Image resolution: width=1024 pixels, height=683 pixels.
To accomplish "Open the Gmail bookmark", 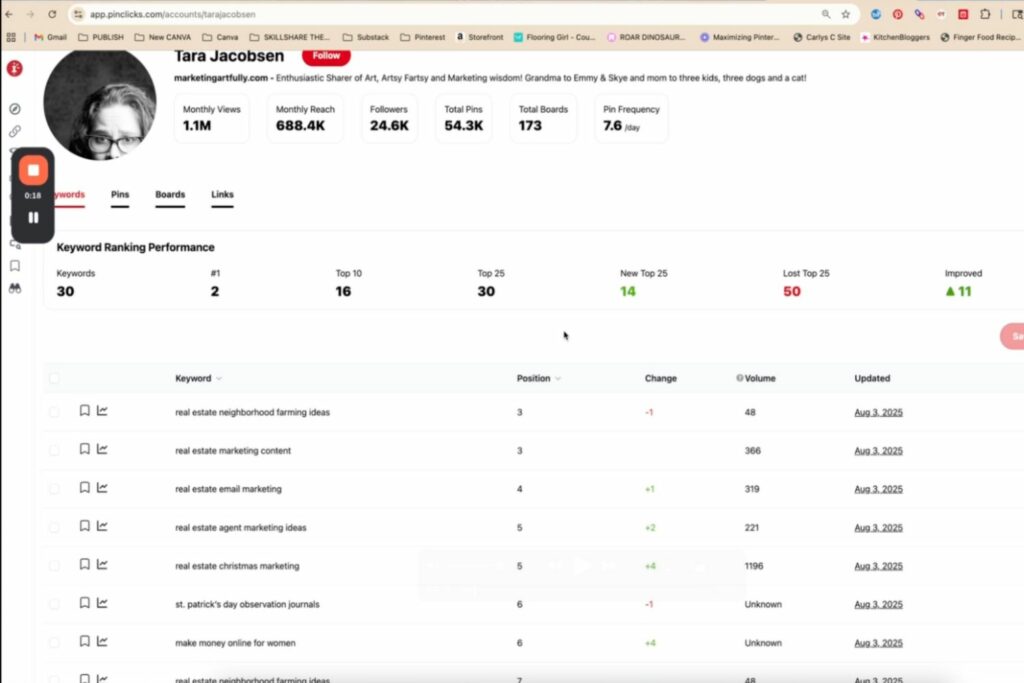I will 50,37.
